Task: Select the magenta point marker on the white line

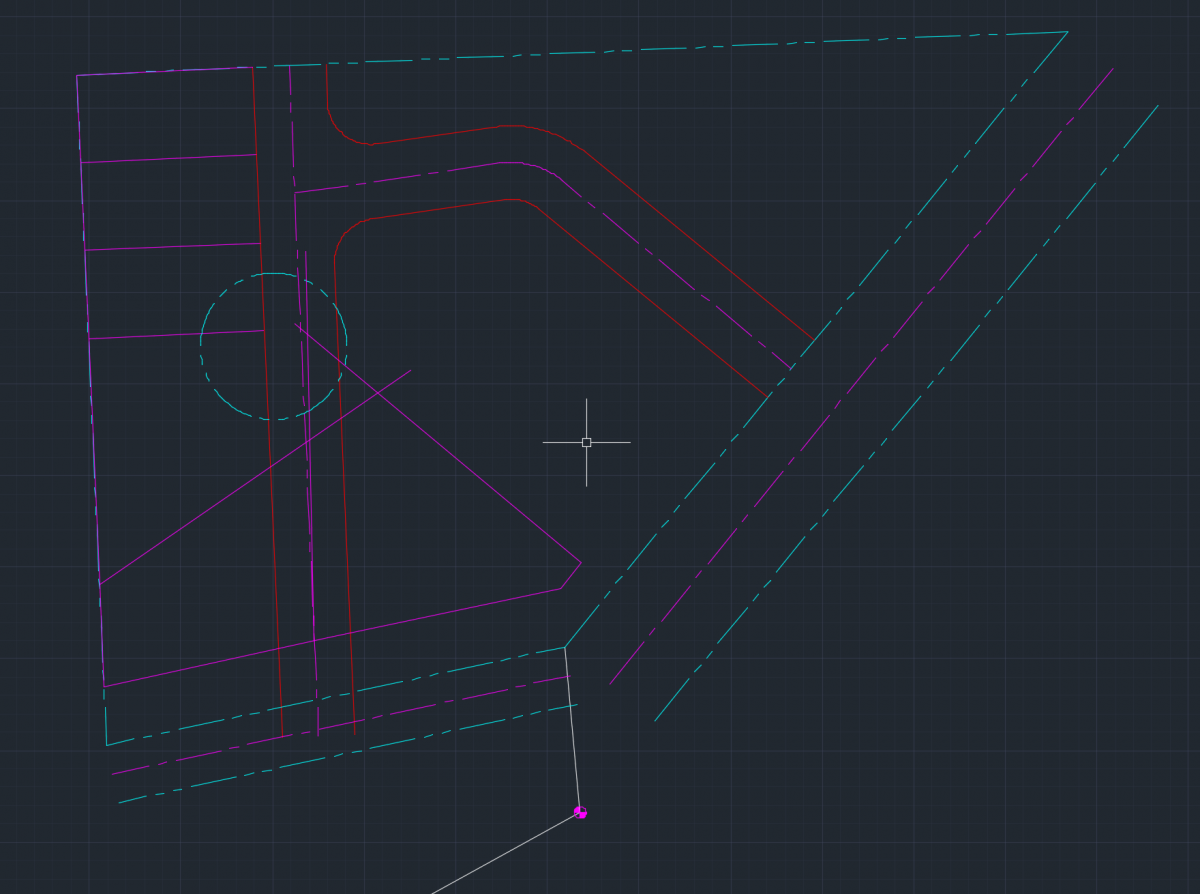Action: click(581, 812)
